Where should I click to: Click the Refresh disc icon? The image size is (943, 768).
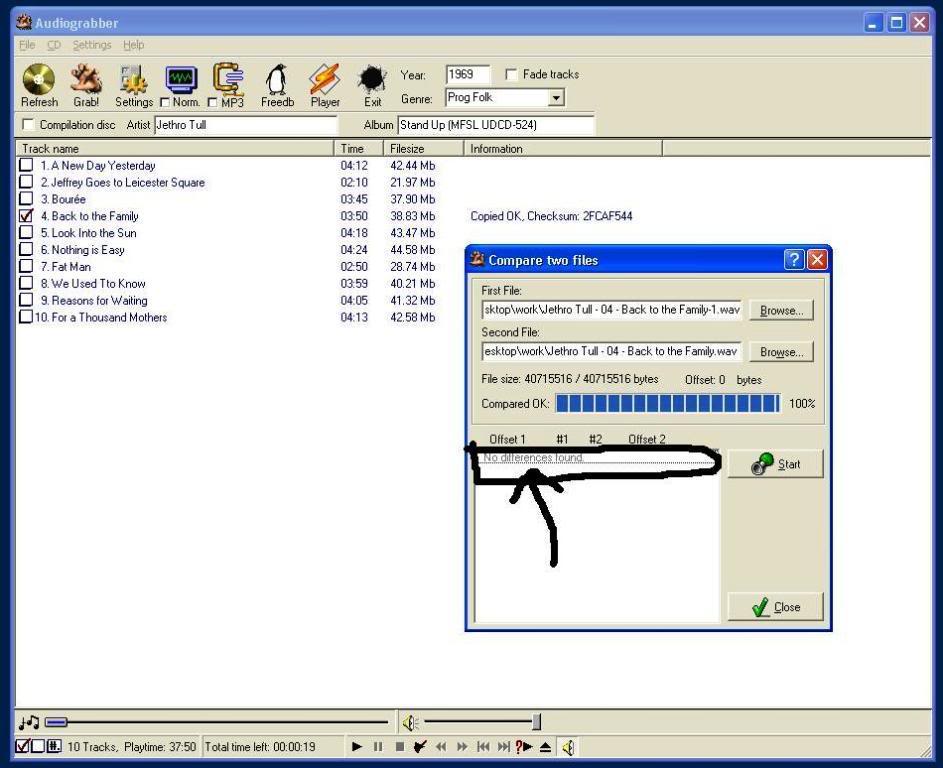pyautogui.click(x=39, y=79)
